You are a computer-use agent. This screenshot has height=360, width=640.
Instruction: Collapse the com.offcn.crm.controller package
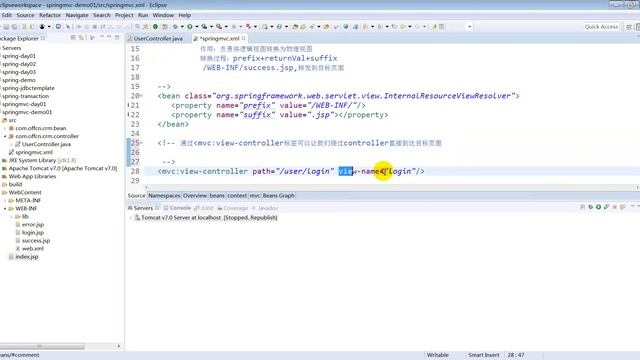5,136
